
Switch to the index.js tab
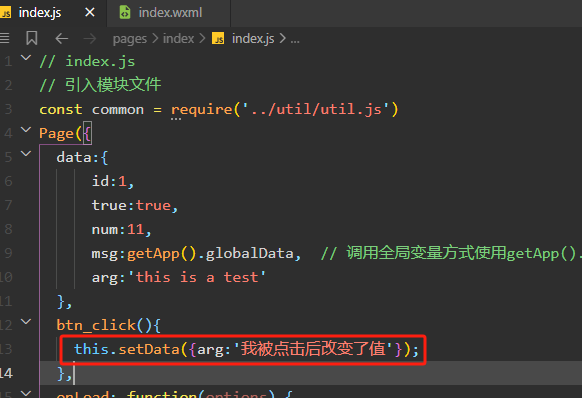[x=40, y=13]
